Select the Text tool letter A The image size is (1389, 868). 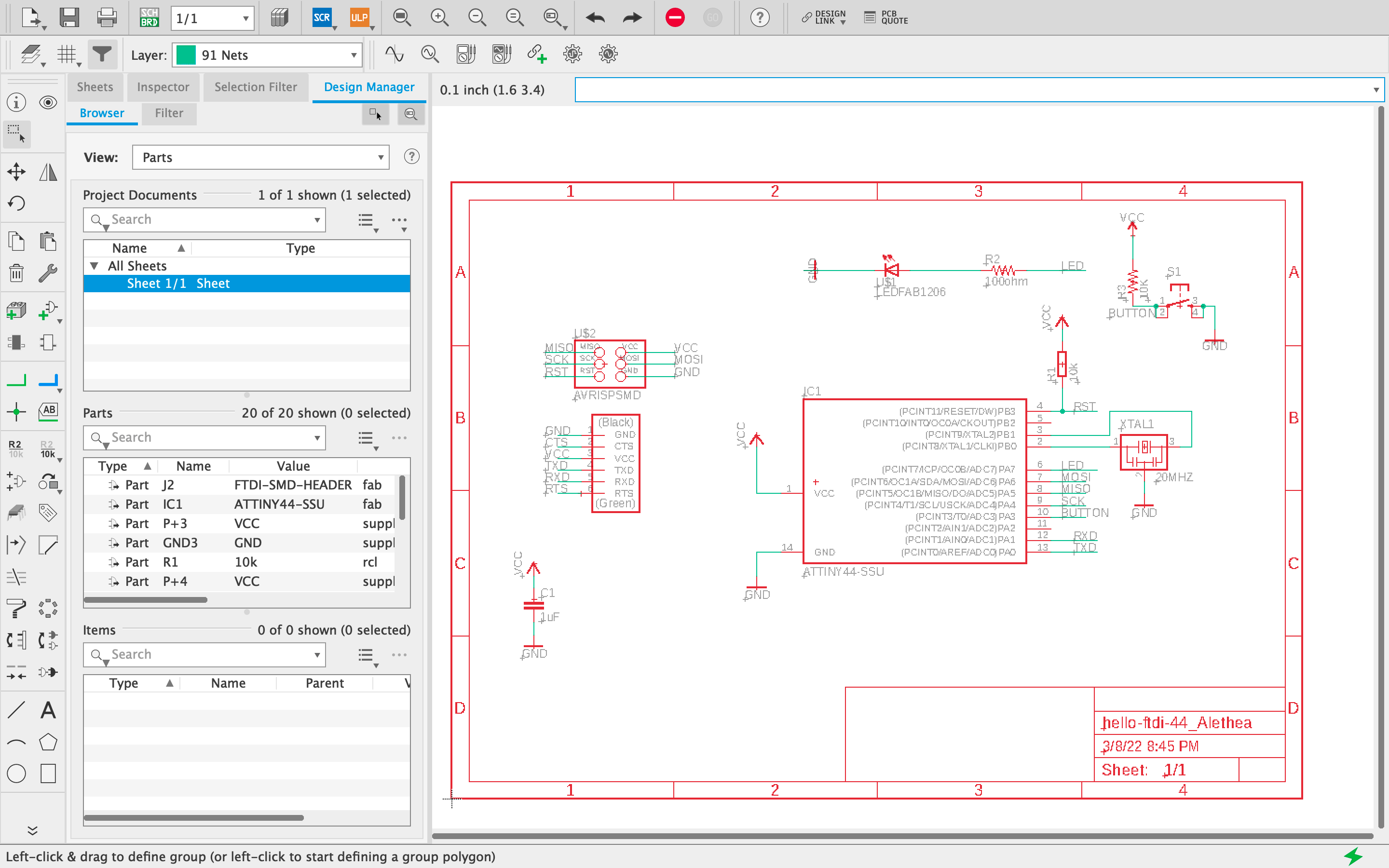[48, 711]
